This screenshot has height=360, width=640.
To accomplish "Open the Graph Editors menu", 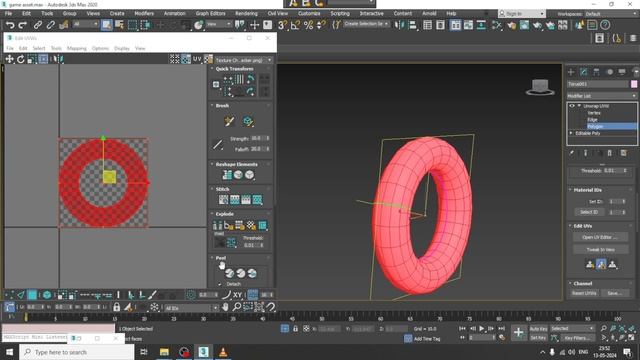I will pyautogui.click(x=210, y=13).
